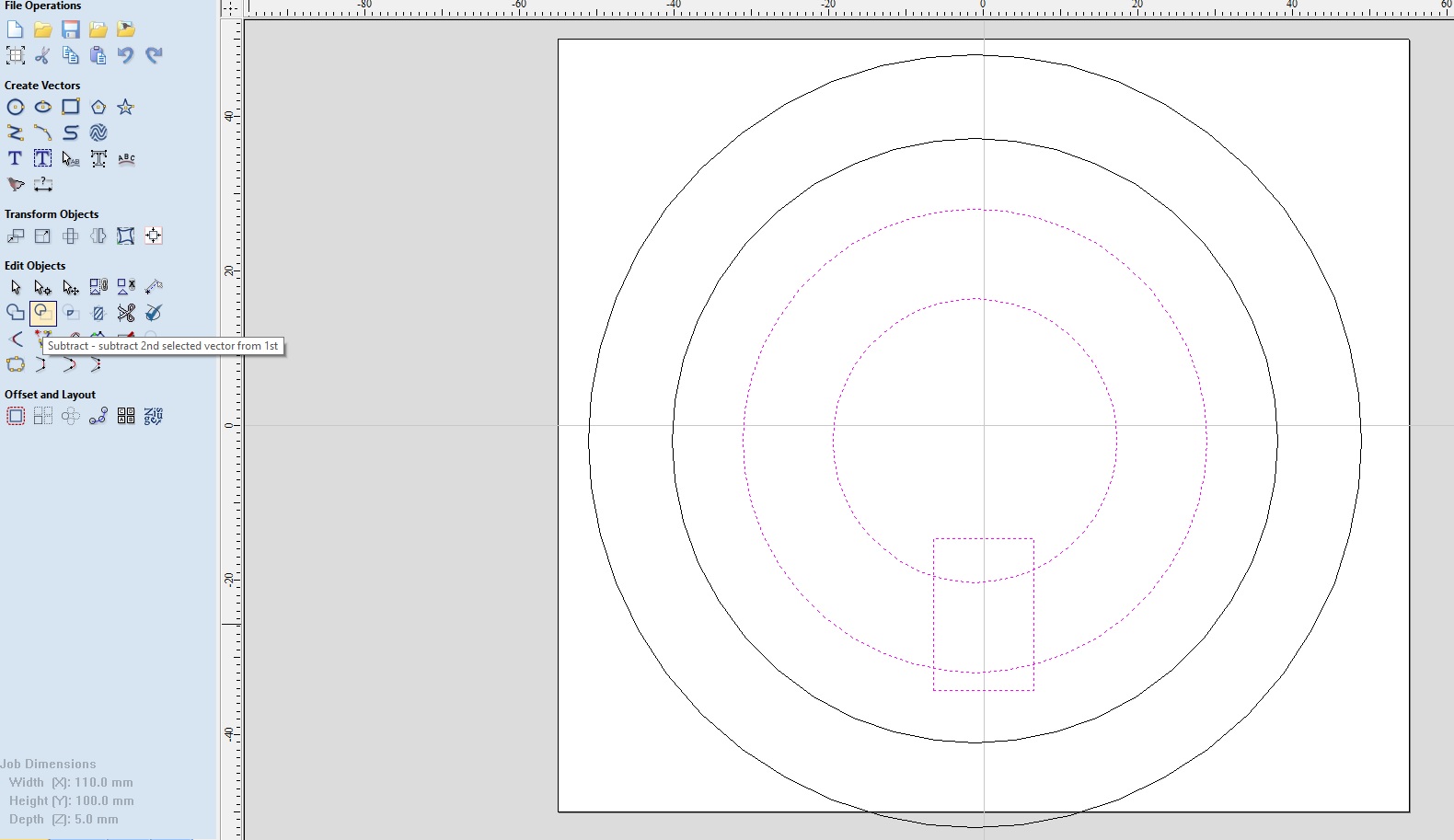
Task: Select the Draw Polygon tool
Action: point(98,107)
